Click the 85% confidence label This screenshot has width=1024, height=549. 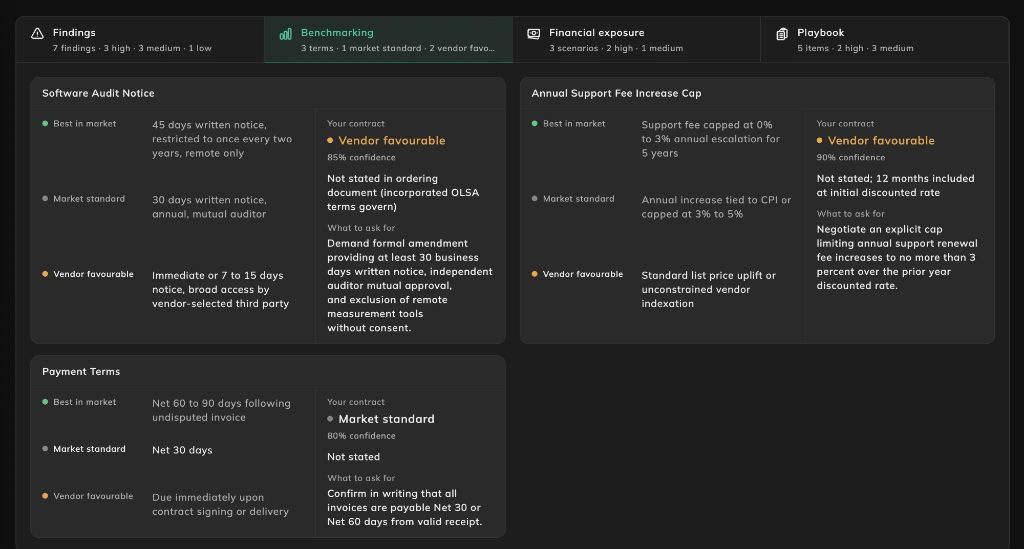(x=361, y=157)
